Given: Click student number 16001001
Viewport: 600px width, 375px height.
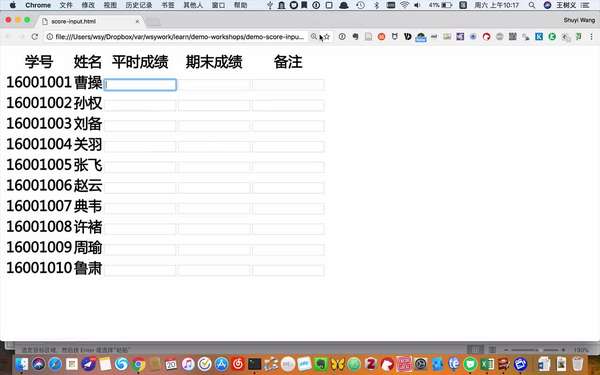Looking at the screenshot, I should coord(39,82).
